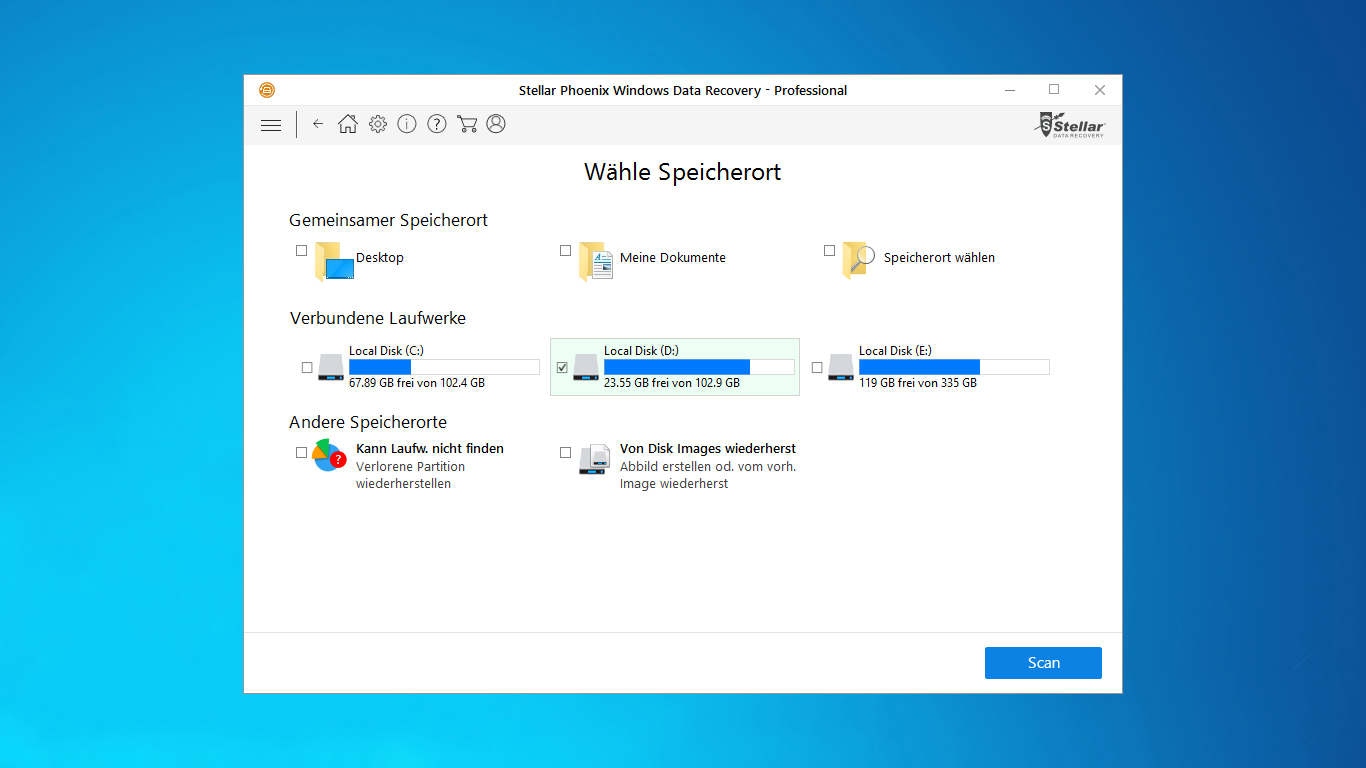Click Von Disk Images wiederherst title
Image resolution: width=1366 pixels, height=768 pixels.
pyautogui.click(x=708, y=449)
